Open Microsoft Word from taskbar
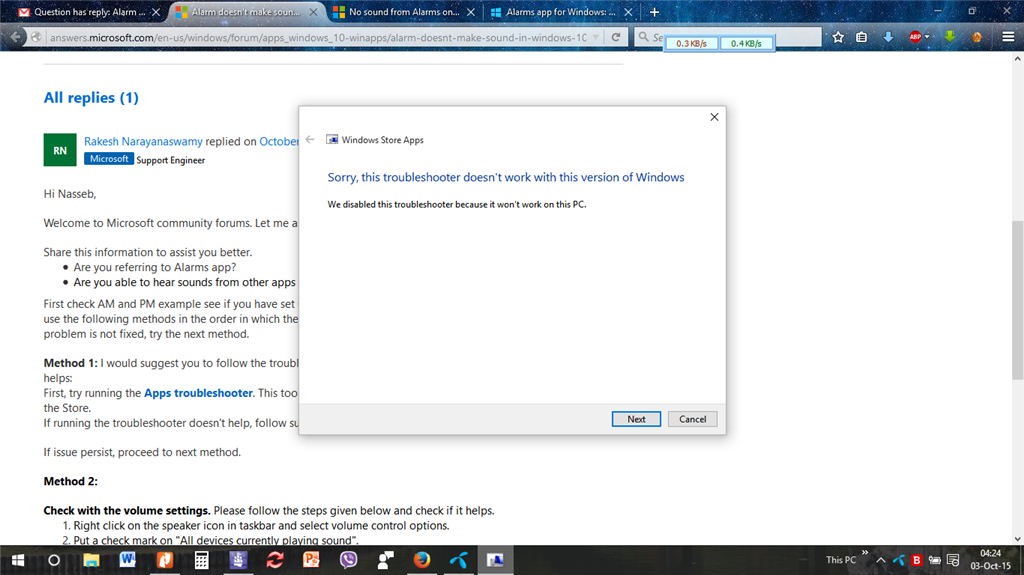This screenshot has height=575, width=1024. pyautogui.click(x=127, y=560)
